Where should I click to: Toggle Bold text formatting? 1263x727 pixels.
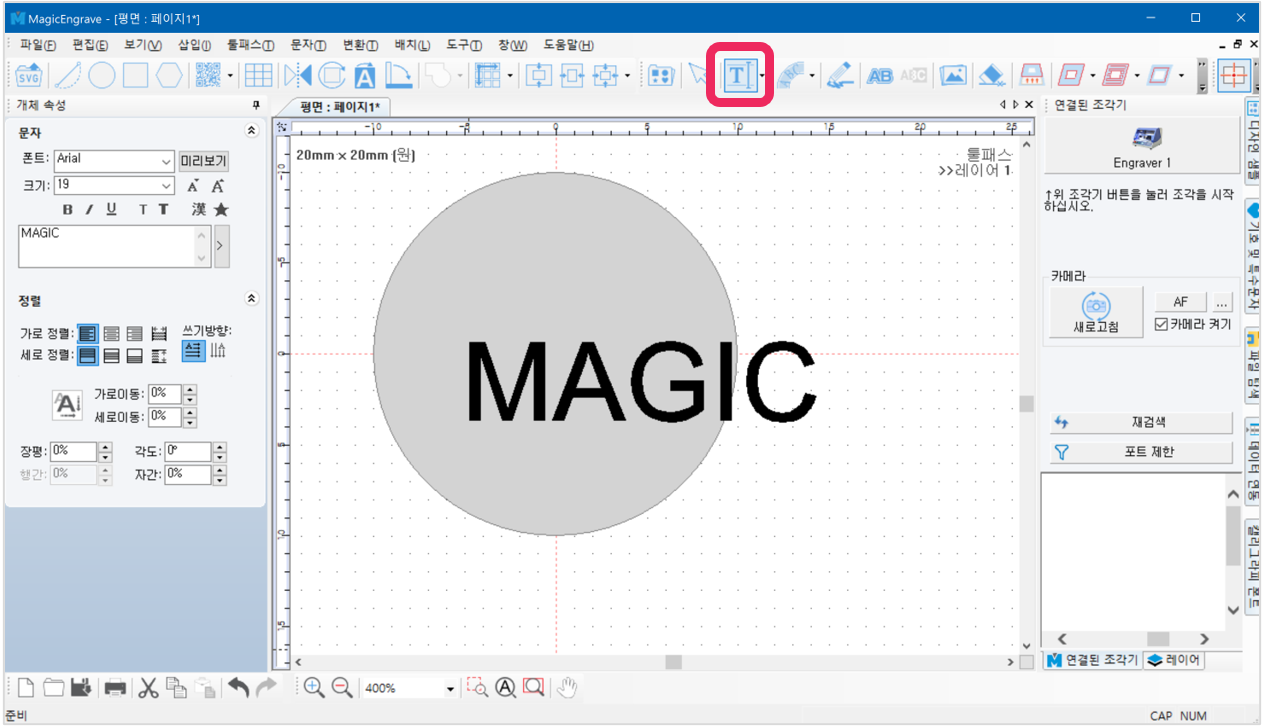tap(68, 209)
